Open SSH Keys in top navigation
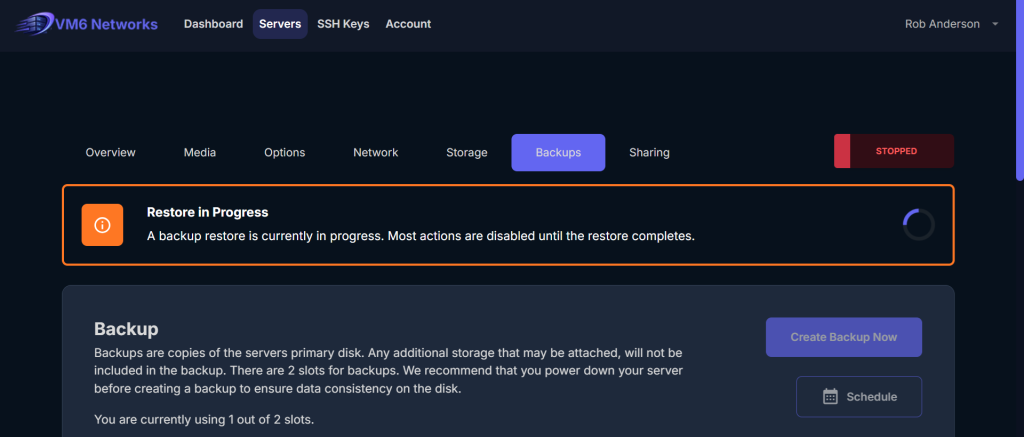 tap(343, 24)
